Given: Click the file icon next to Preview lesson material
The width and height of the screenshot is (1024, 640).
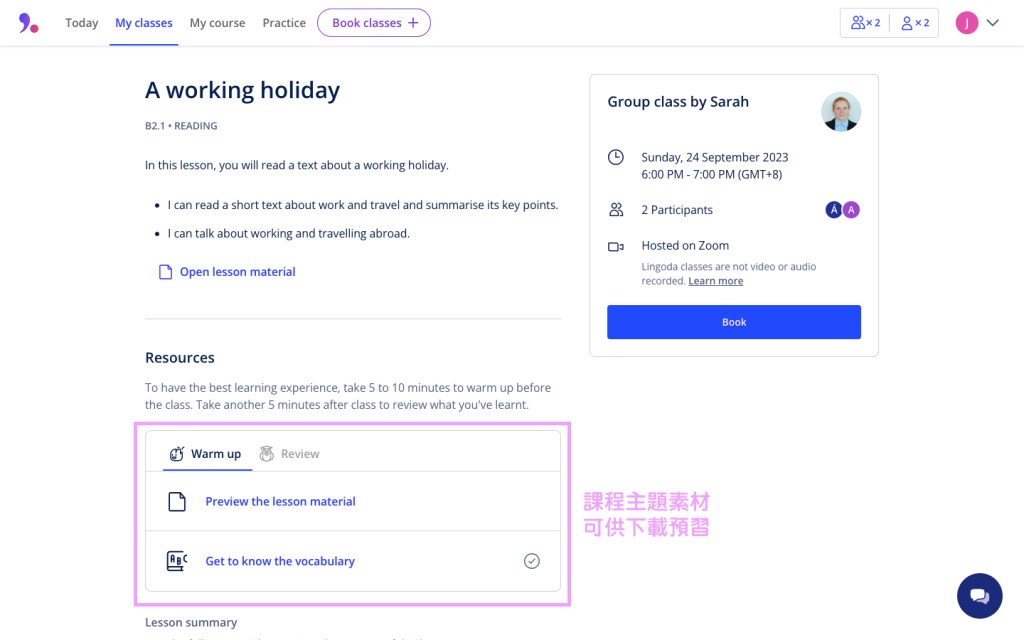Looking at the screenshot, I should pyautogui.click(x=177, y=502).
